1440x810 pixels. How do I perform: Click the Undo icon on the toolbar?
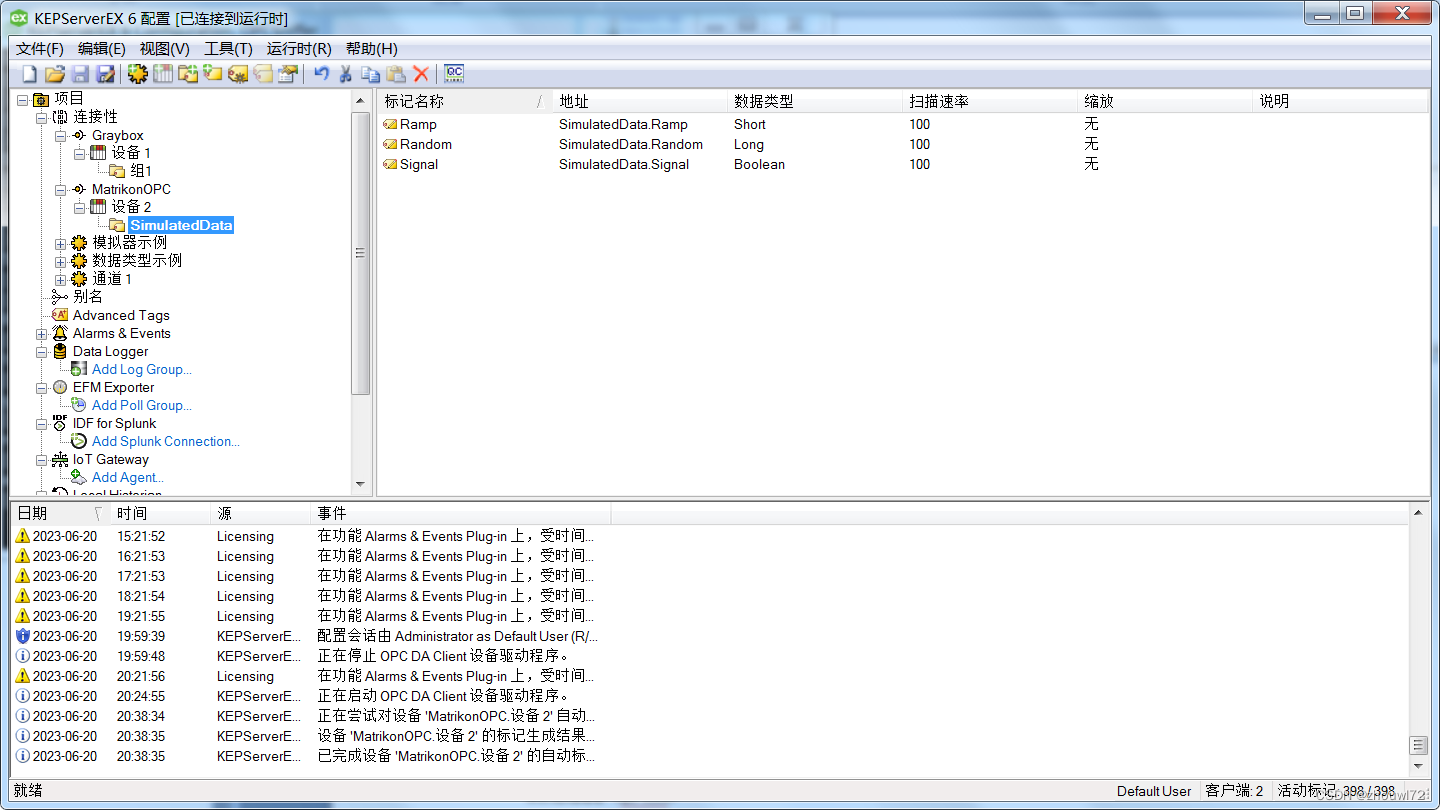coord(322,73)
